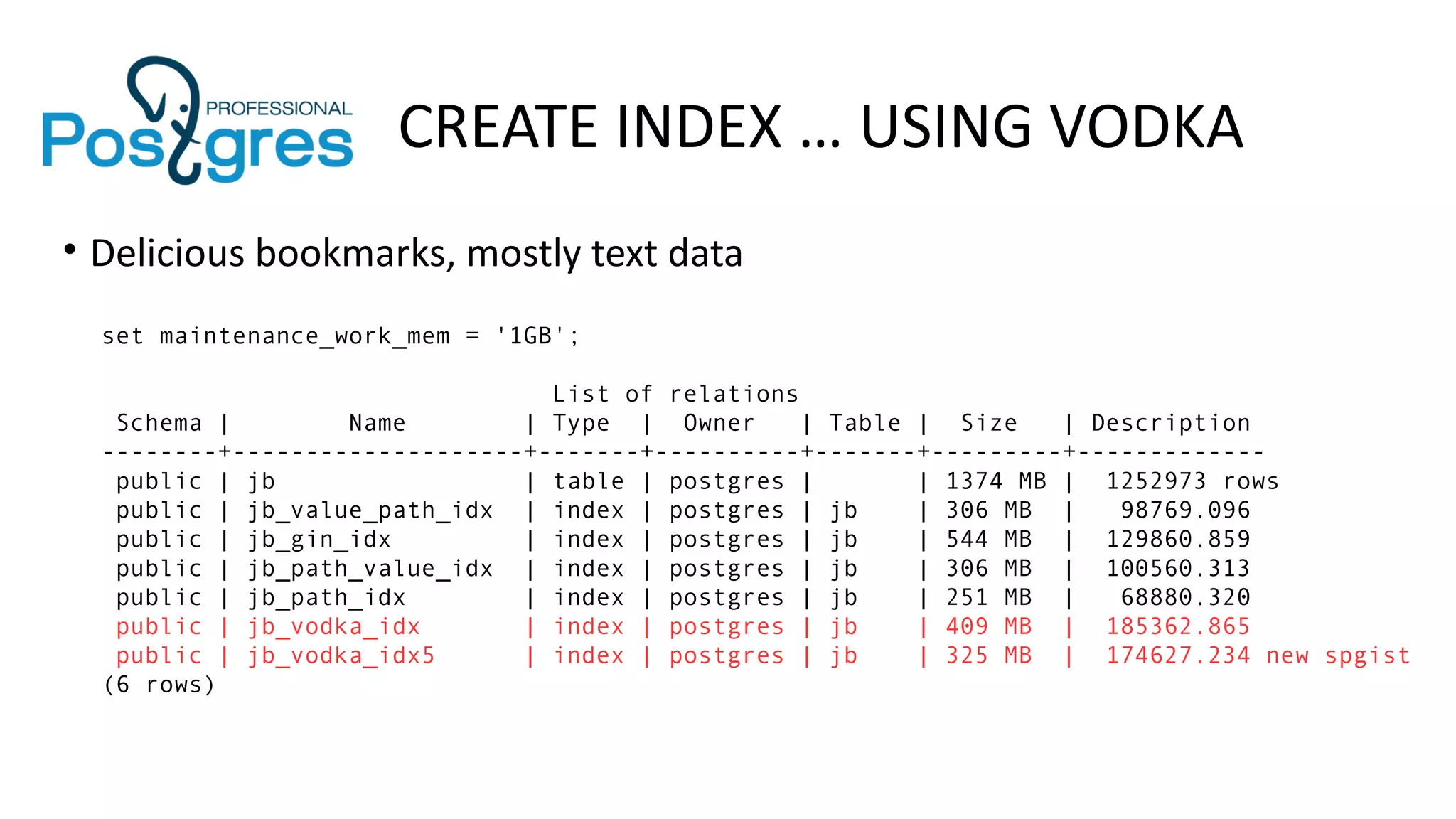Click the '185362.865' description value
Image resolution: width=1456 pixels, height=819 pixels.
(x=1178, y=627)
